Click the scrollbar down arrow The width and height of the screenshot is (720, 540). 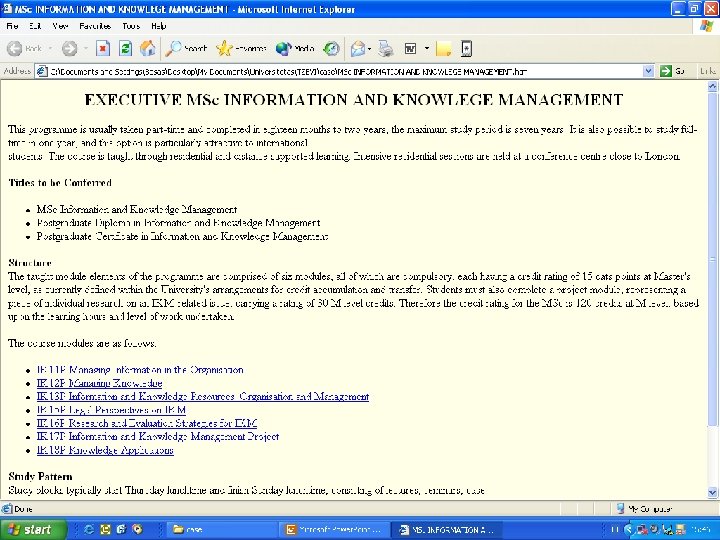(712, 492)
